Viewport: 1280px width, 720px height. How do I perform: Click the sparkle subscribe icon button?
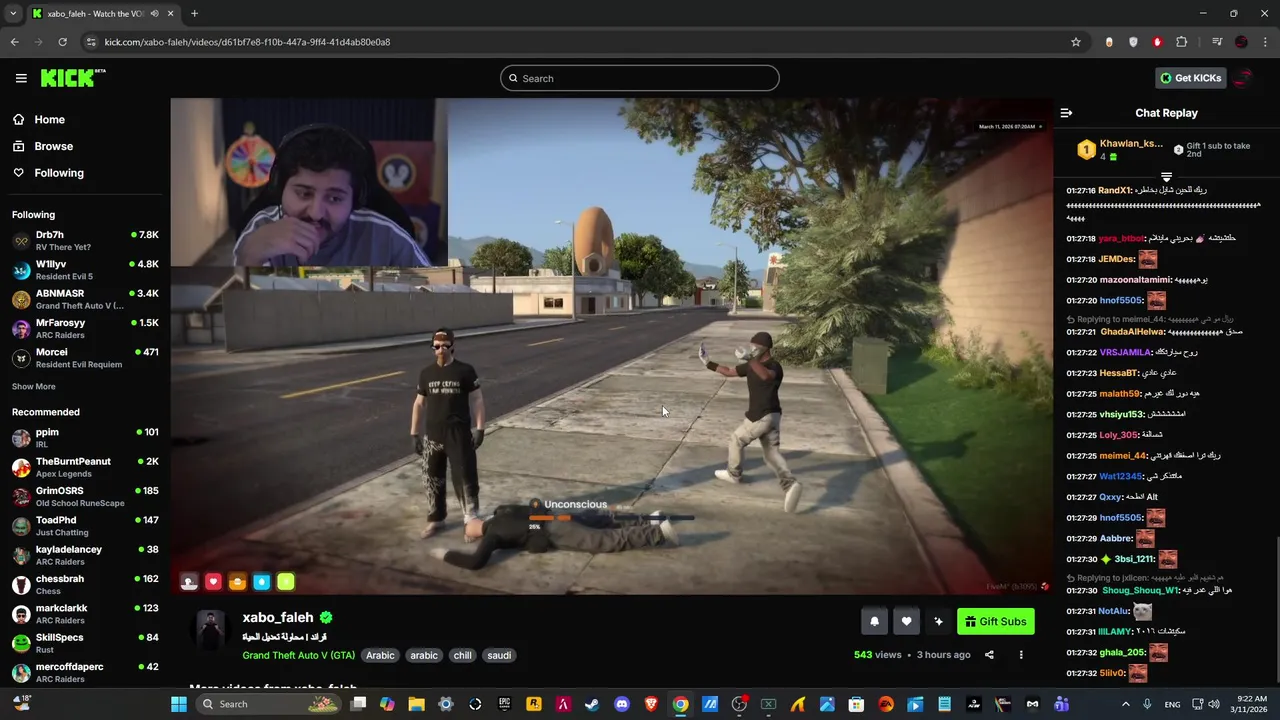click(x=938, y=621)
